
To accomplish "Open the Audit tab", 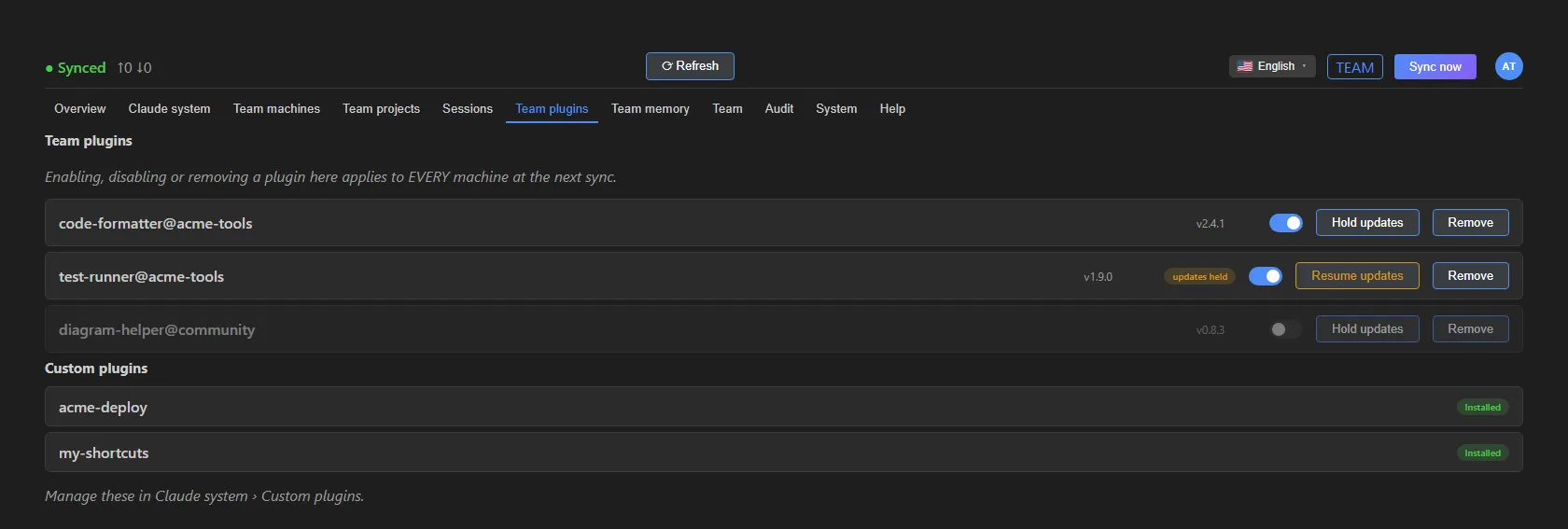I will [x=779, y=109].
